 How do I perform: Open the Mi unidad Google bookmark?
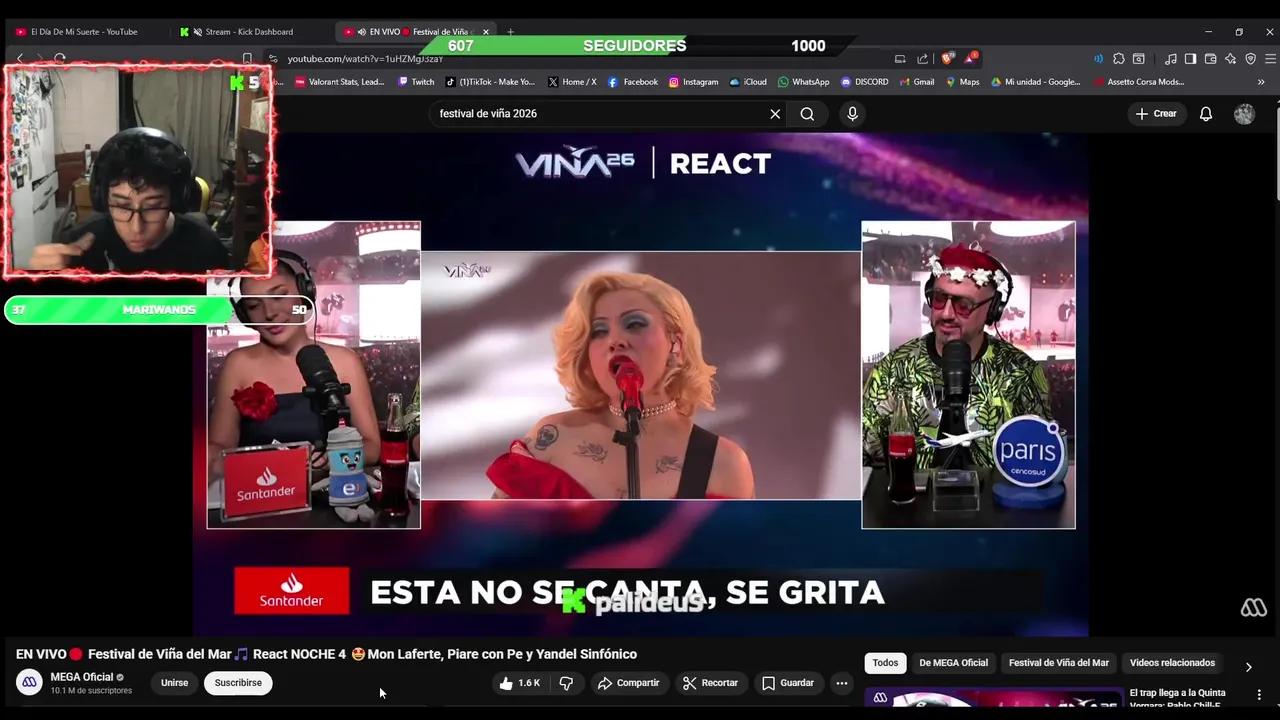pos(1035,82)
